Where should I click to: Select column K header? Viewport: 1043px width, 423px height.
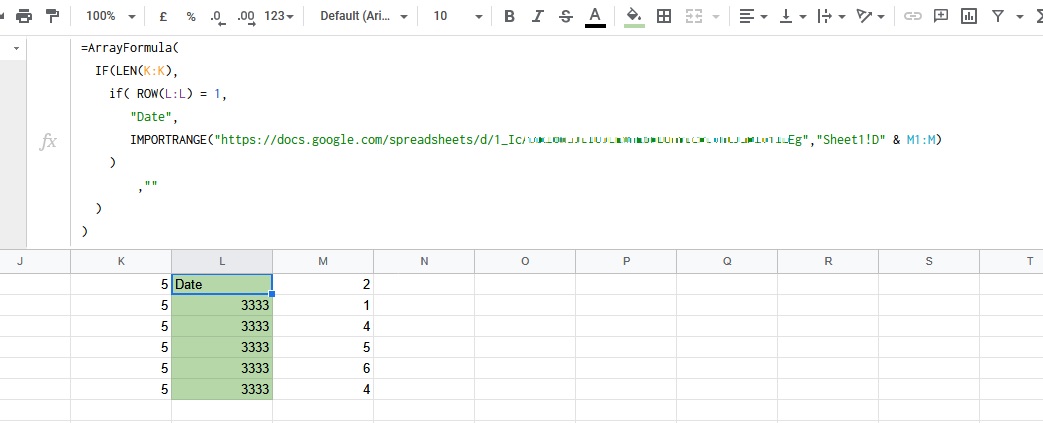point(121,261)
